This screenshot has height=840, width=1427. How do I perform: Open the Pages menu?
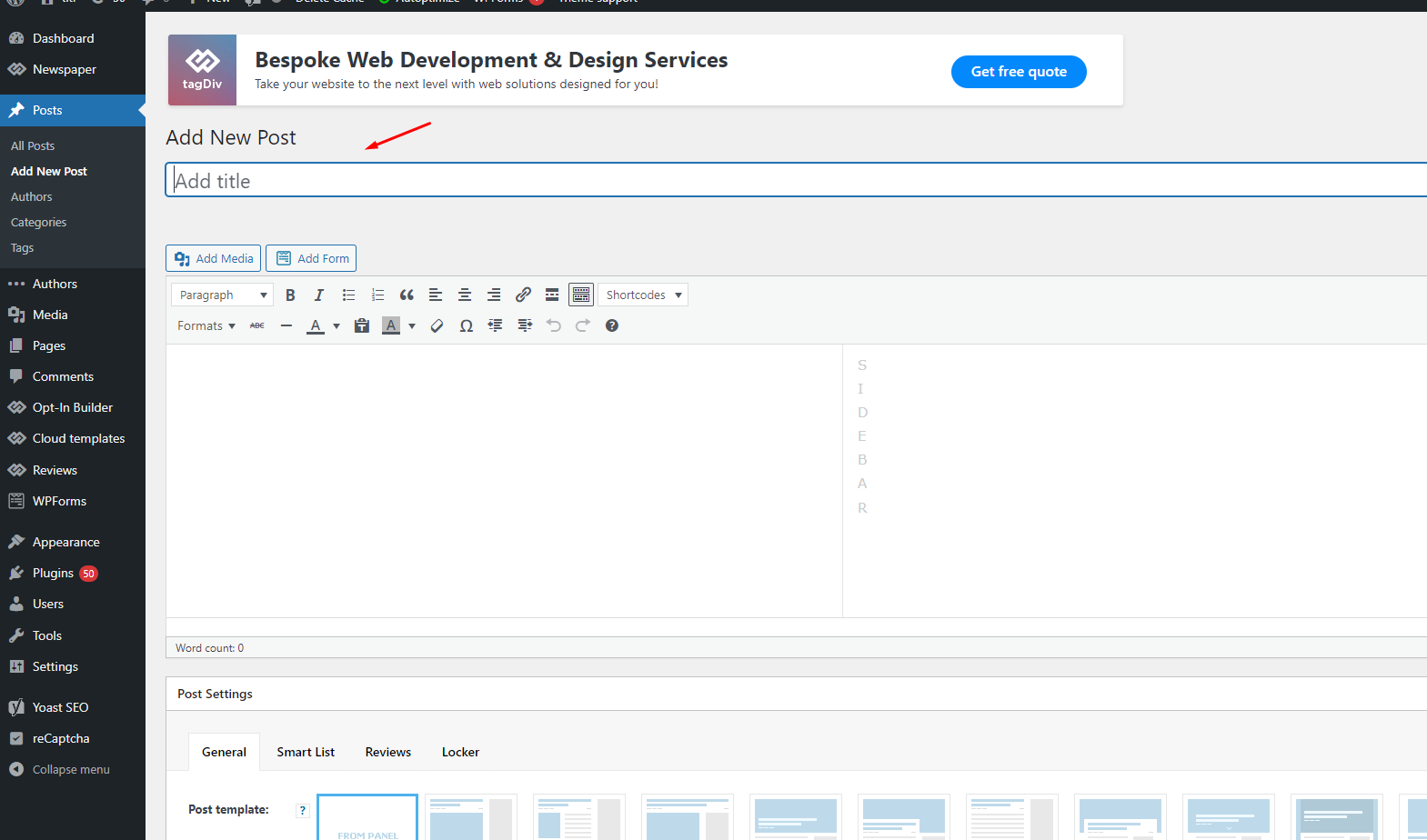(73, 345)
